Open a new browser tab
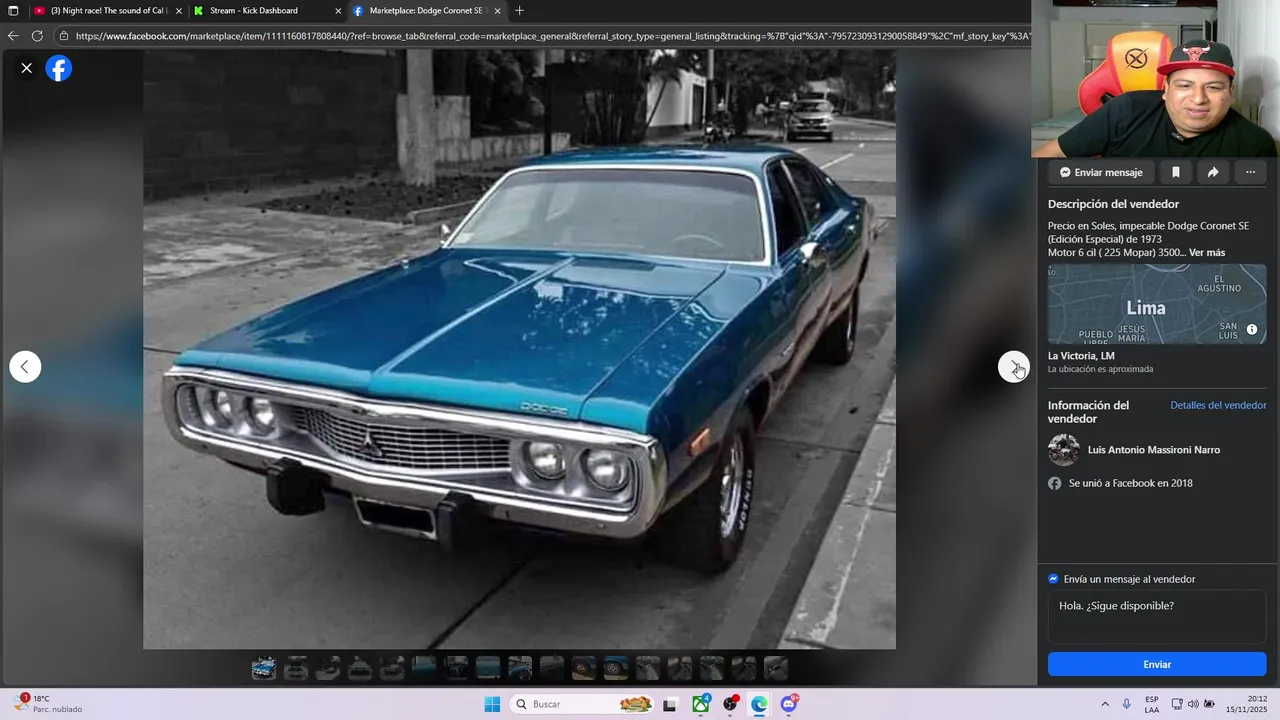 click(x=519, y=11)
